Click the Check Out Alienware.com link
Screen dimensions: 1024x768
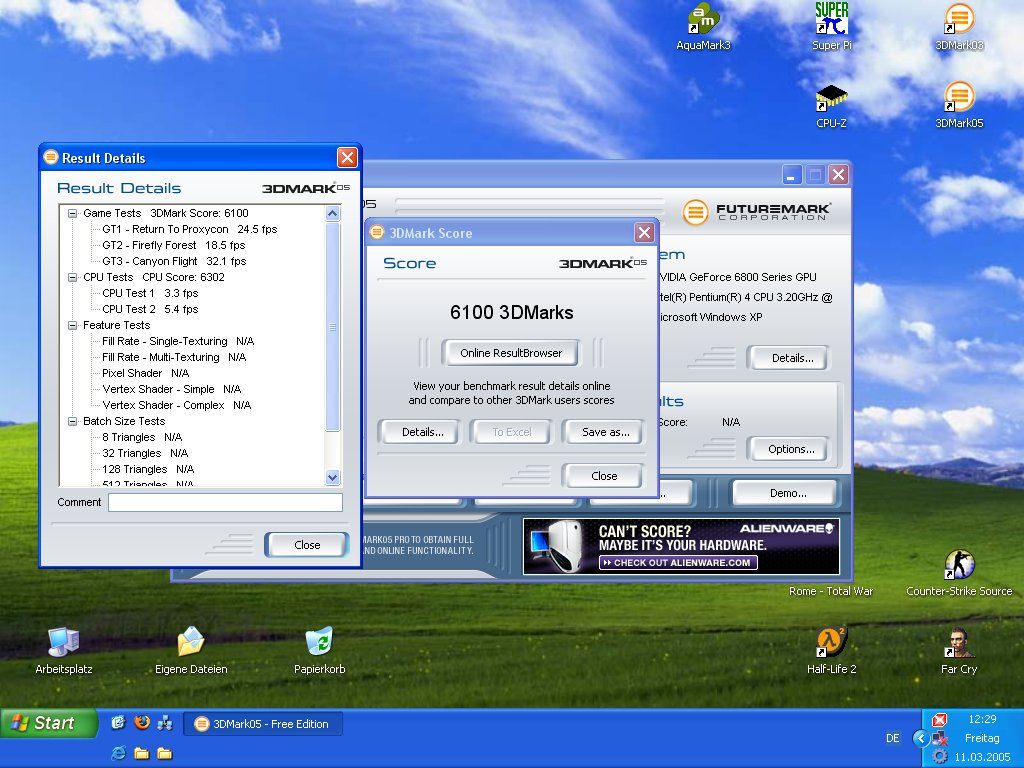pos(678,562)
